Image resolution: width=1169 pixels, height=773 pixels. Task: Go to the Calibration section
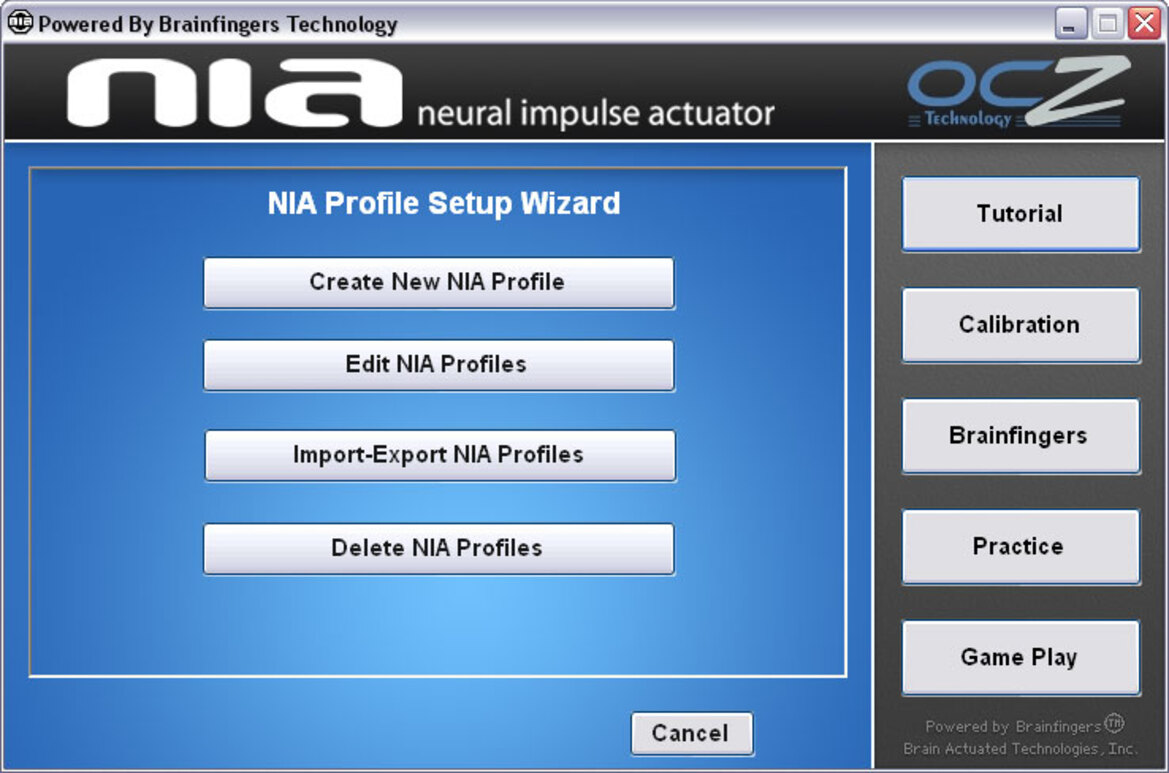[x=1021, y=325]
